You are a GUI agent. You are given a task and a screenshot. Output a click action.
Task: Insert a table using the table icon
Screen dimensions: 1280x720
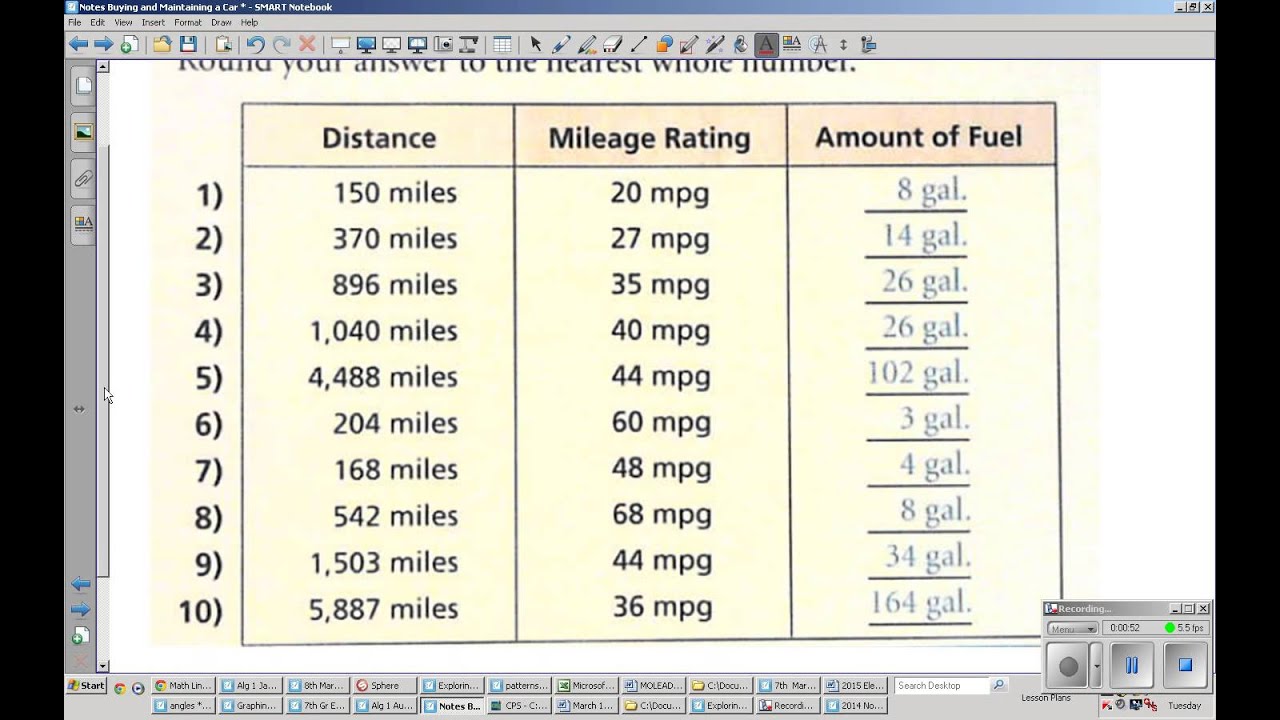[x=502, y=44]
